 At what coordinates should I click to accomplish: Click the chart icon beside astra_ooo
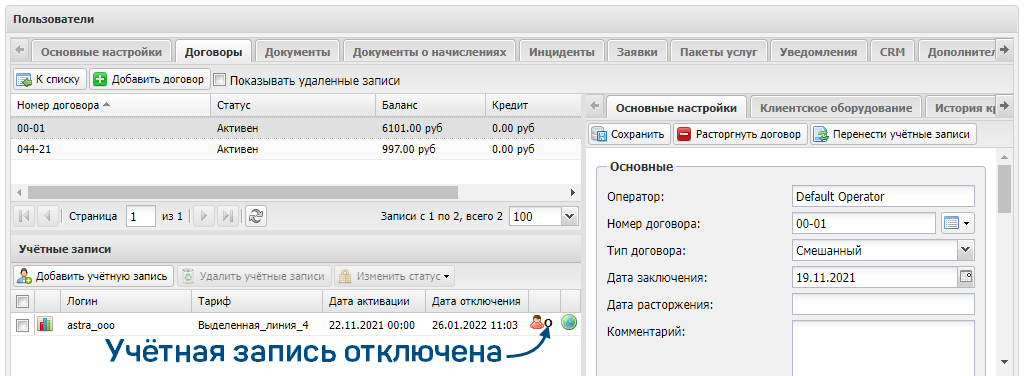pos(46,324)
